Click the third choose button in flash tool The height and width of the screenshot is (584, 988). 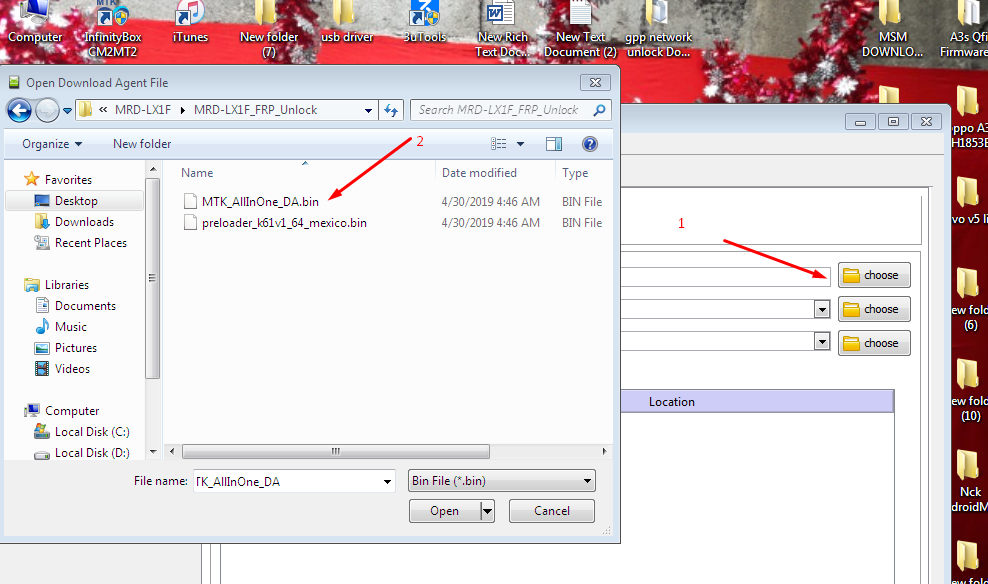click(874, 343)
